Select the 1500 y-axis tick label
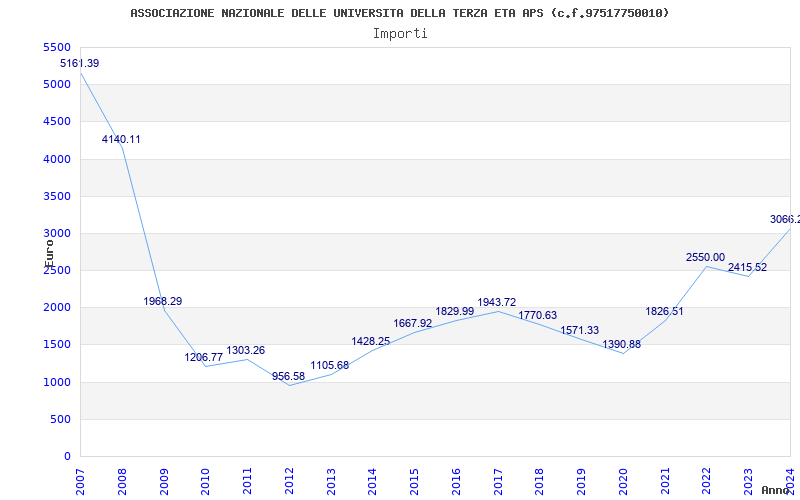800x500 pixels. pos(57,344)
